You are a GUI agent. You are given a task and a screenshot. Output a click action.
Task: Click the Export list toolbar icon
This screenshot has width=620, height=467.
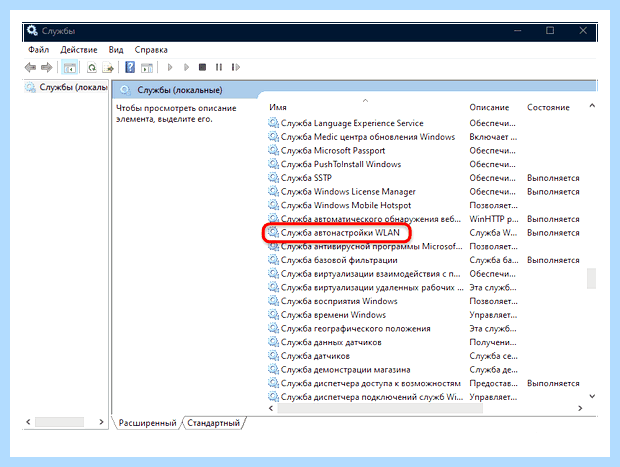[108, 68]
